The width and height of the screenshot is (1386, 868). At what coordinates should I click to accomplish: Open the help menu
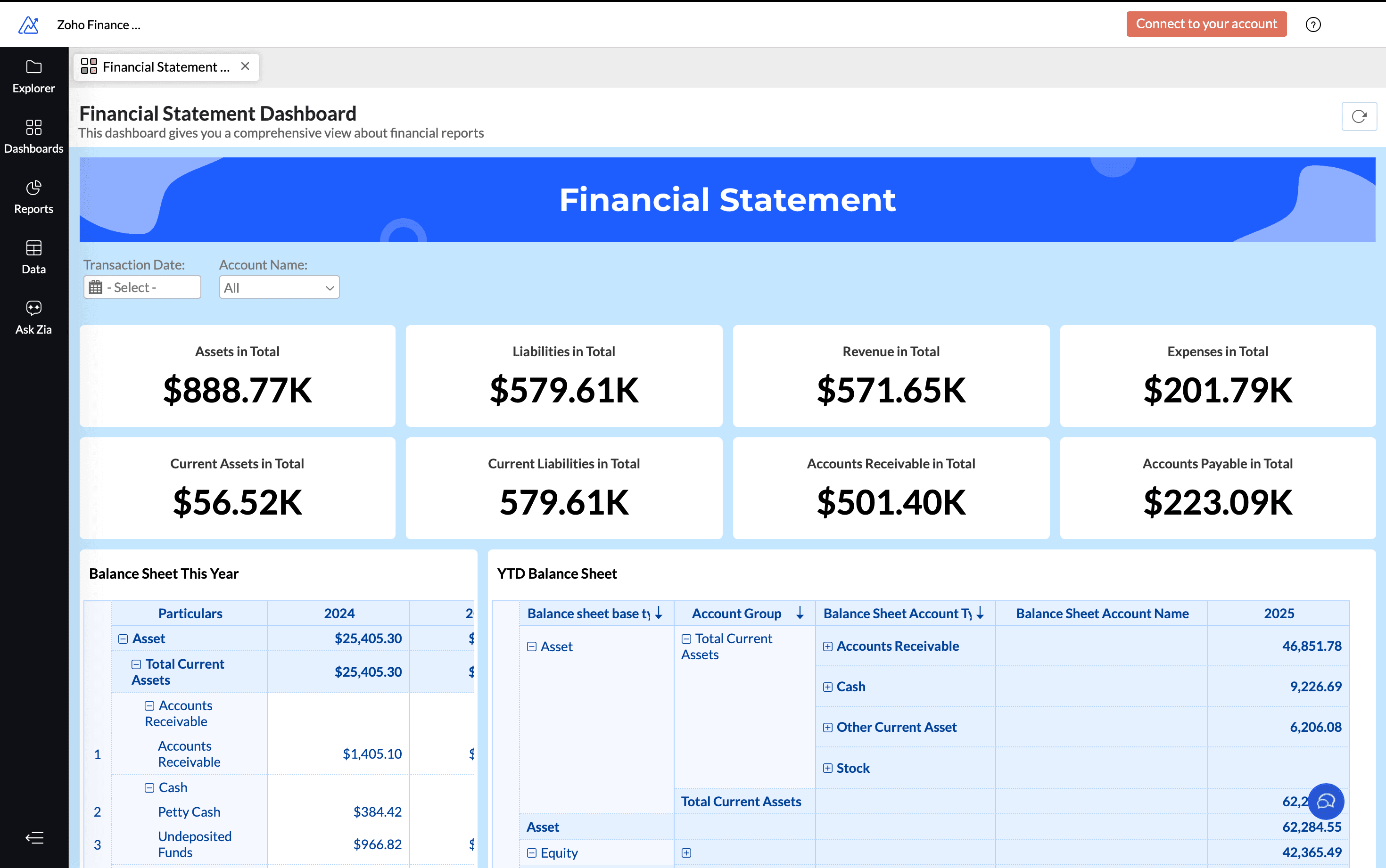(x=1313, y=24)
